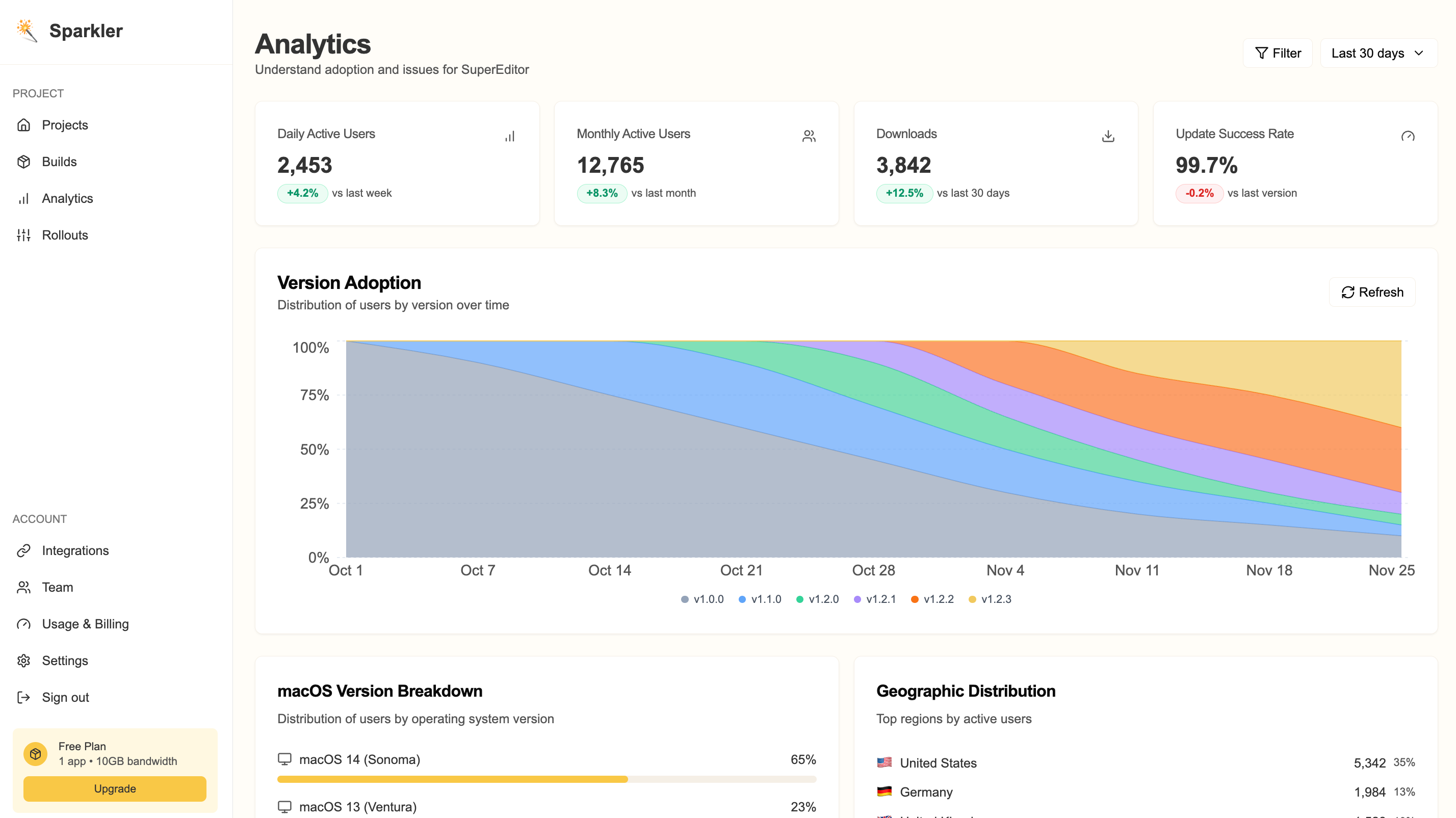Click the Sparkler logo icon
1456x818 pixels.
[x=27, y=31]
